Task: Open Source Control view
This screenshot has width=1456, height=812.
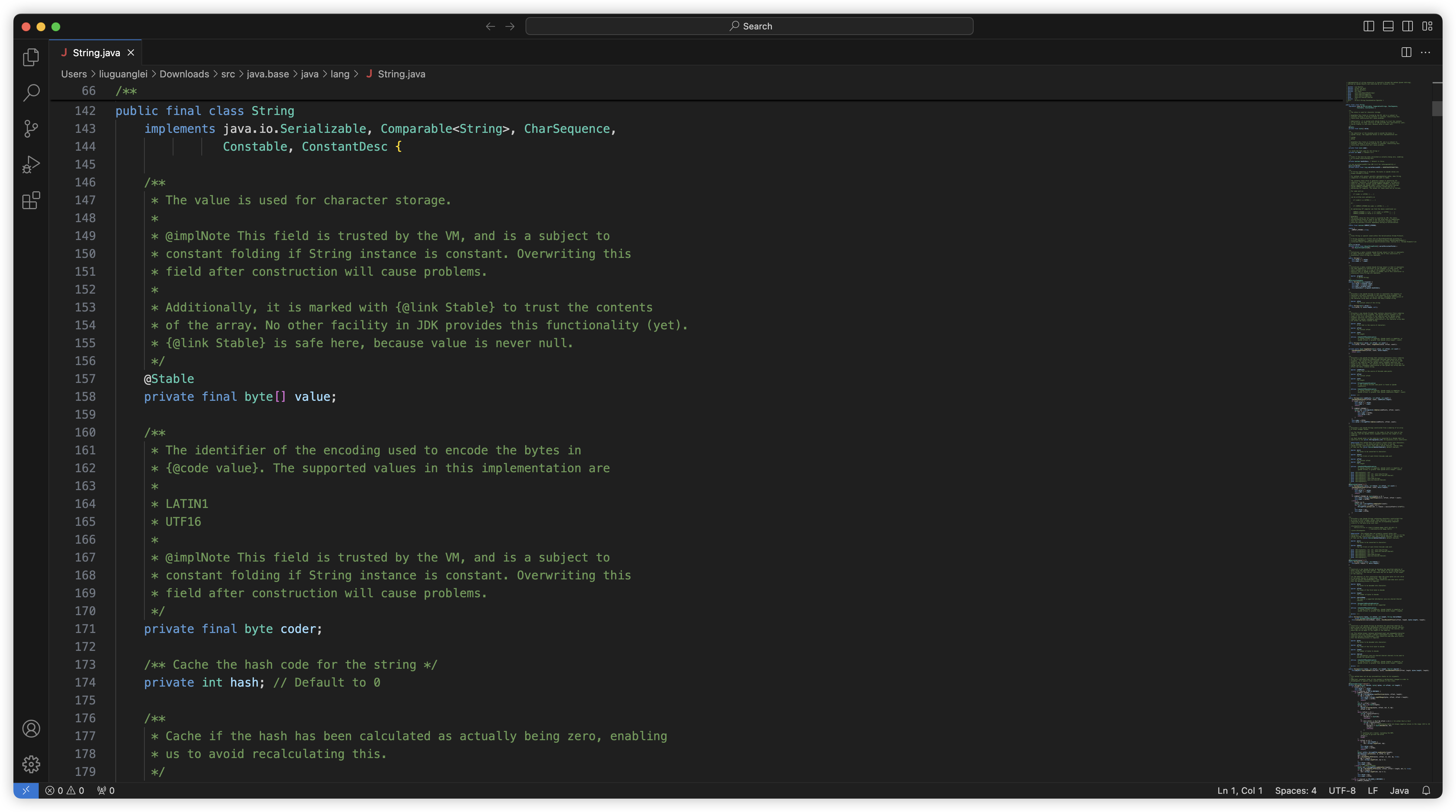Action: click(x=31, y=129)
